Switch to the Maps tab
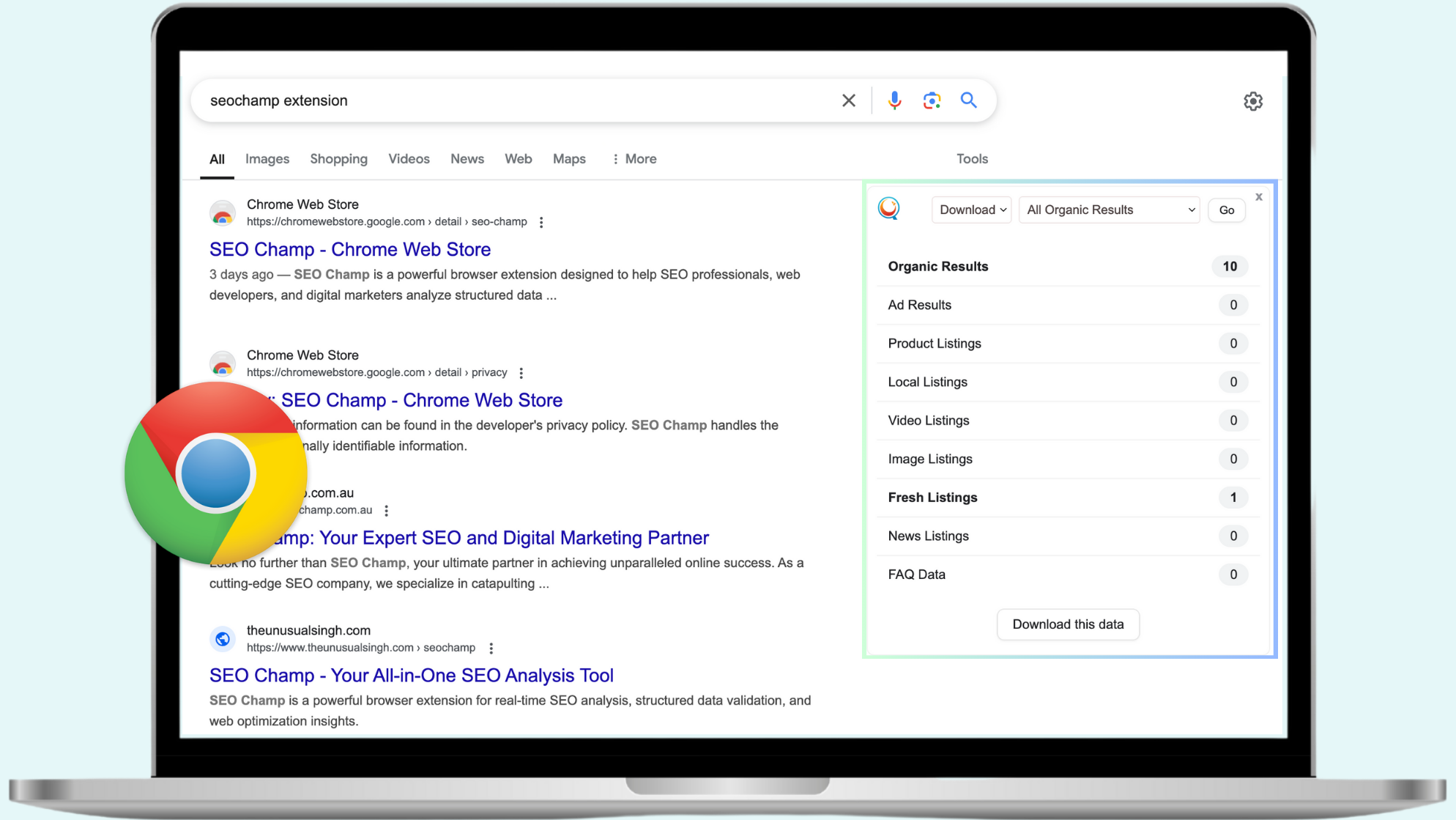The width and height of the screenshot is (1456, 820). (569, 159)
